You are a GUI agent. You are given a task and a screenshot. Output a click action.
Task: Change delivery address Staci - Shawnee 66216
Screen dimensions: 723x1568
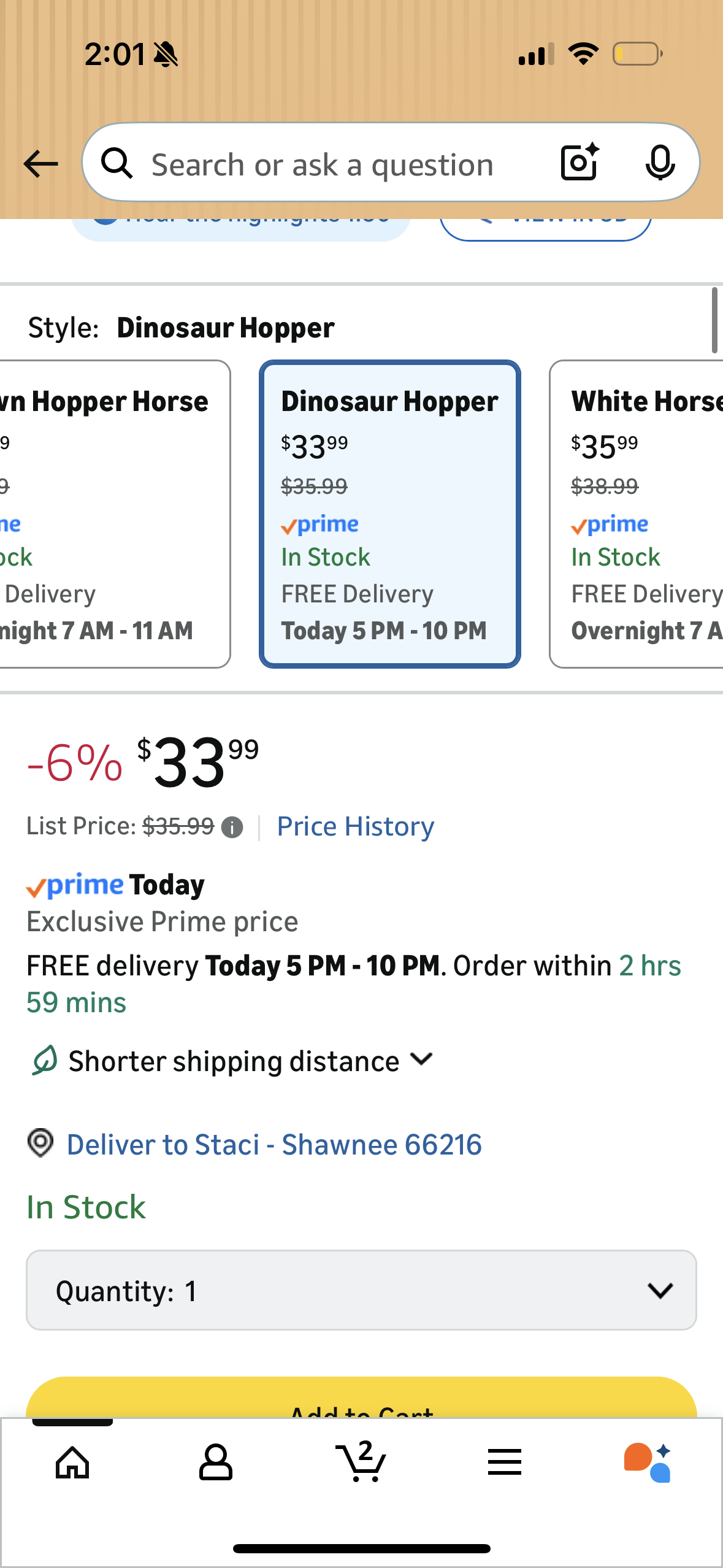point(274,1145)
